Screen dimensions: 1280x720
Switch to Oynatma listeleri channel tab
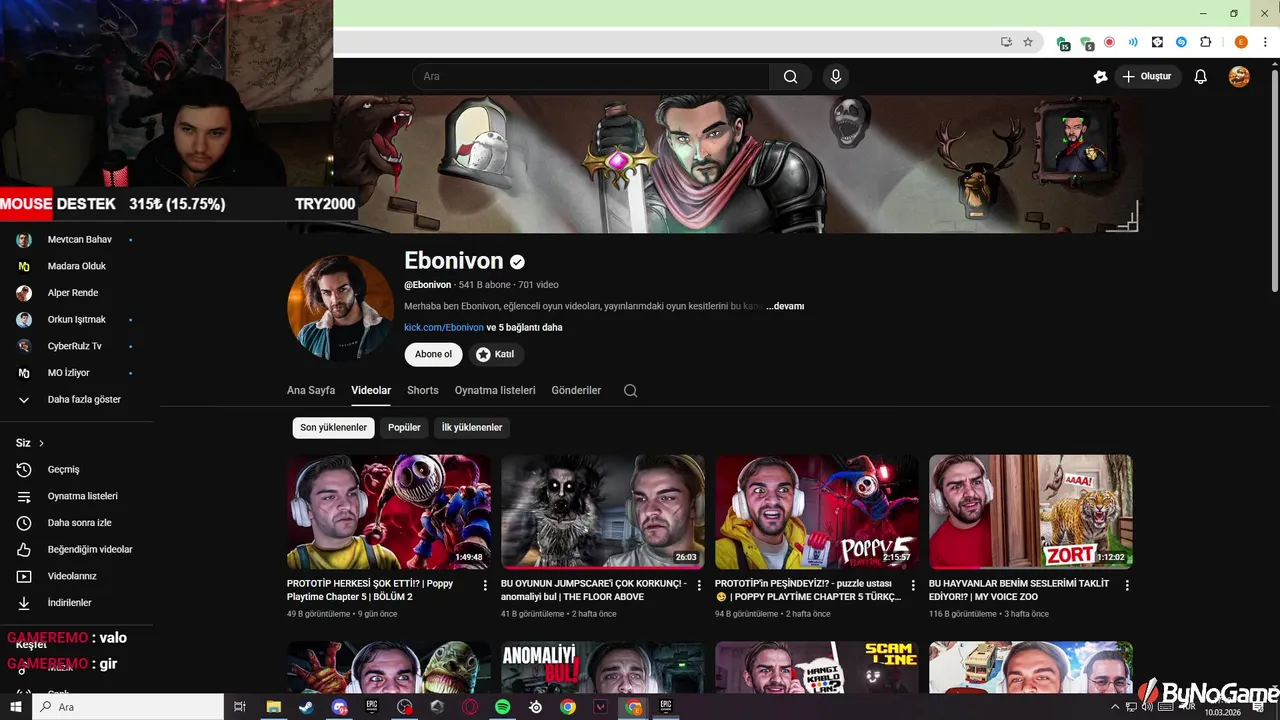495,390
